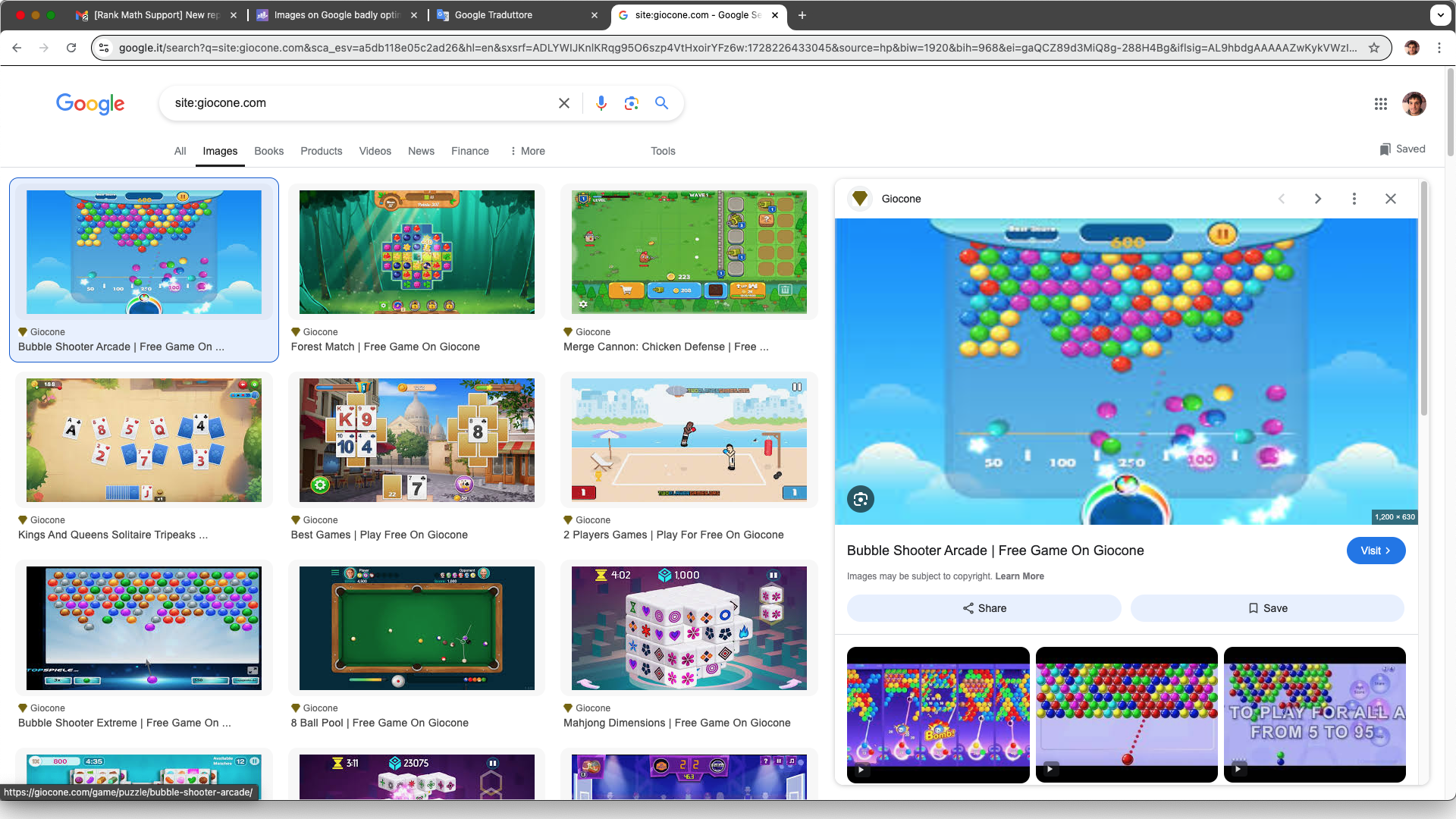1456x819 pixels.
Task: Click the voice search microphone icon
Action: click(x=601, y=103)
